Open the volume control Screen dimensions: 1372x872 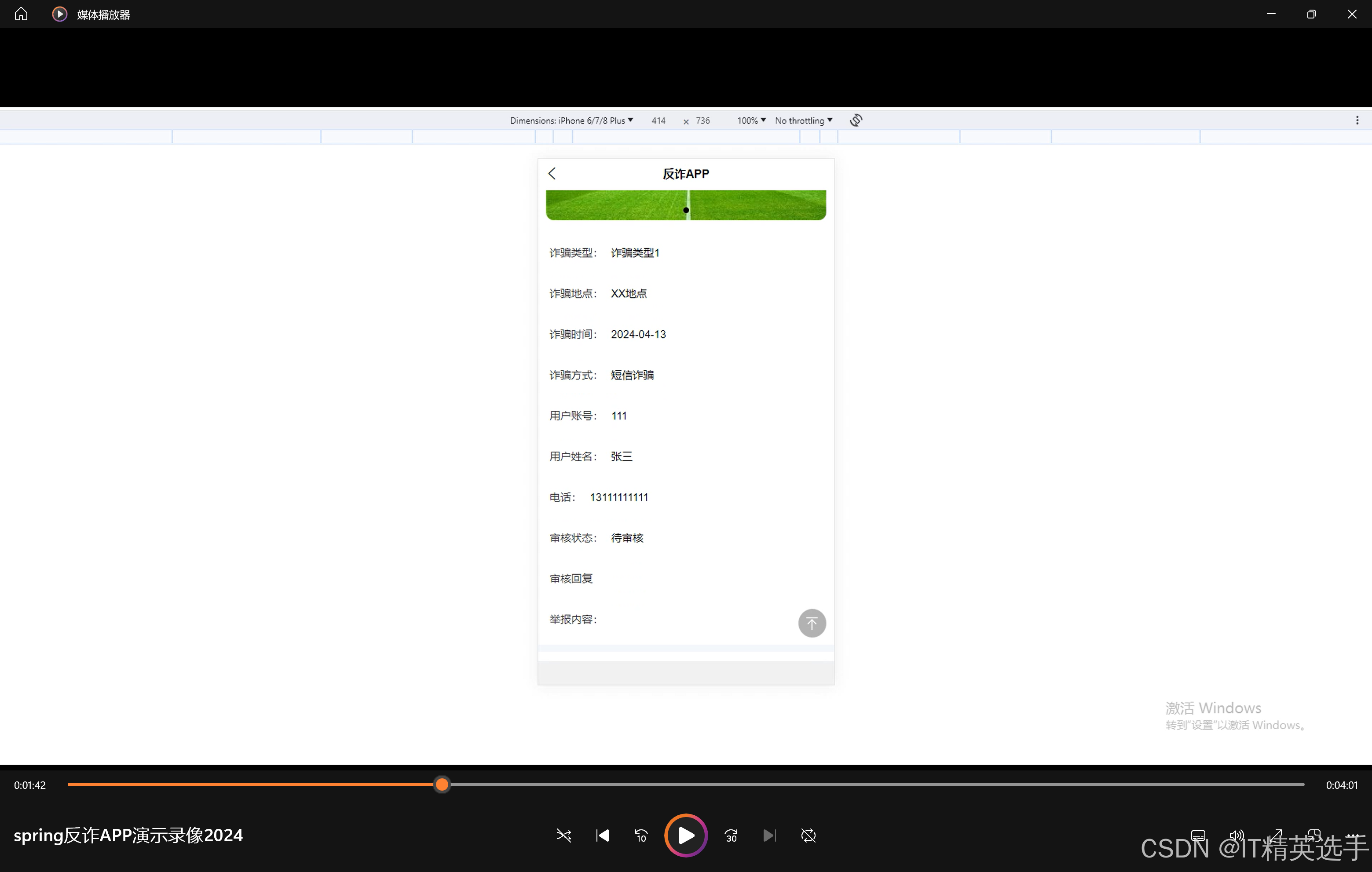1237,836
